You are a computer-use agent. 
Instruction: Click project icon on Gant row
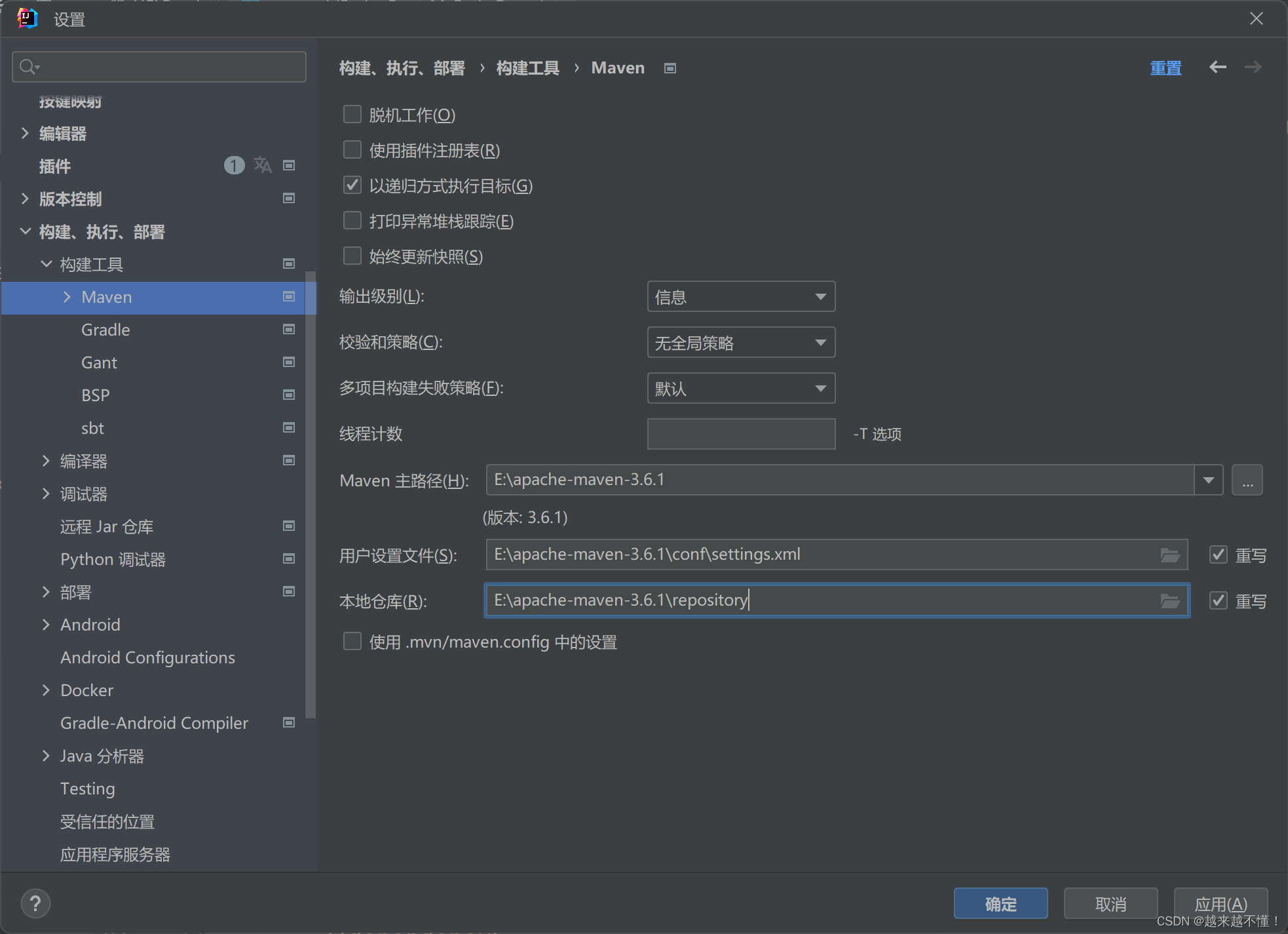288,362
